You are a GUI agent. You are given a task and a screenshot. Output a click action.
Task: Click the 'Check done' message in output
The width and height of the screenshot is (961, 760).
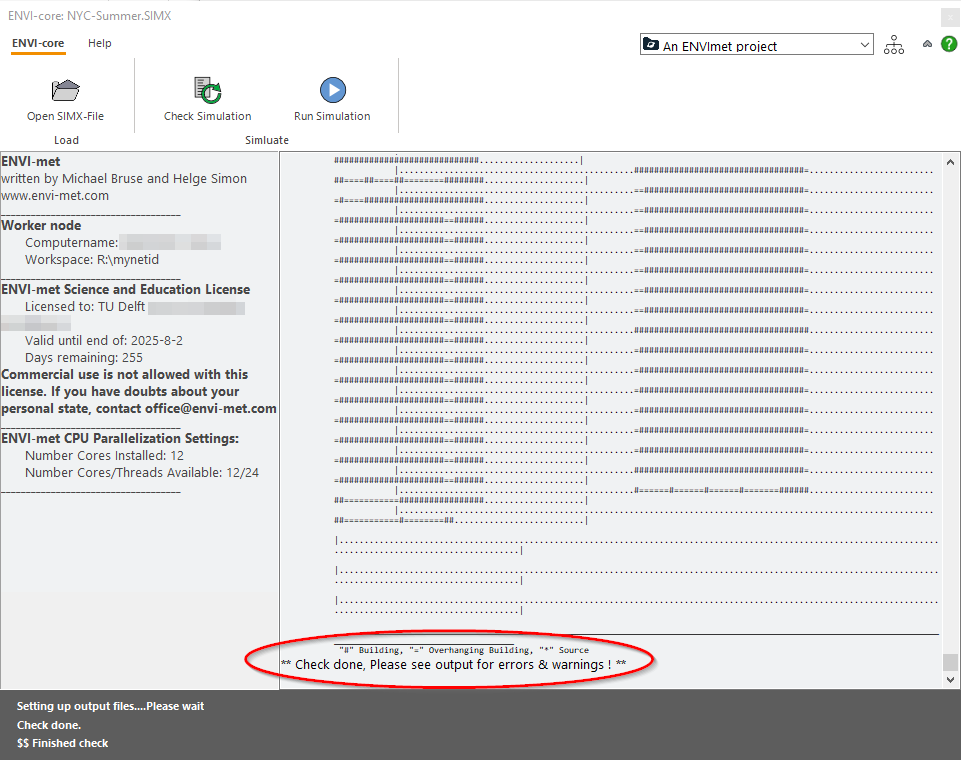pos(453,665)
